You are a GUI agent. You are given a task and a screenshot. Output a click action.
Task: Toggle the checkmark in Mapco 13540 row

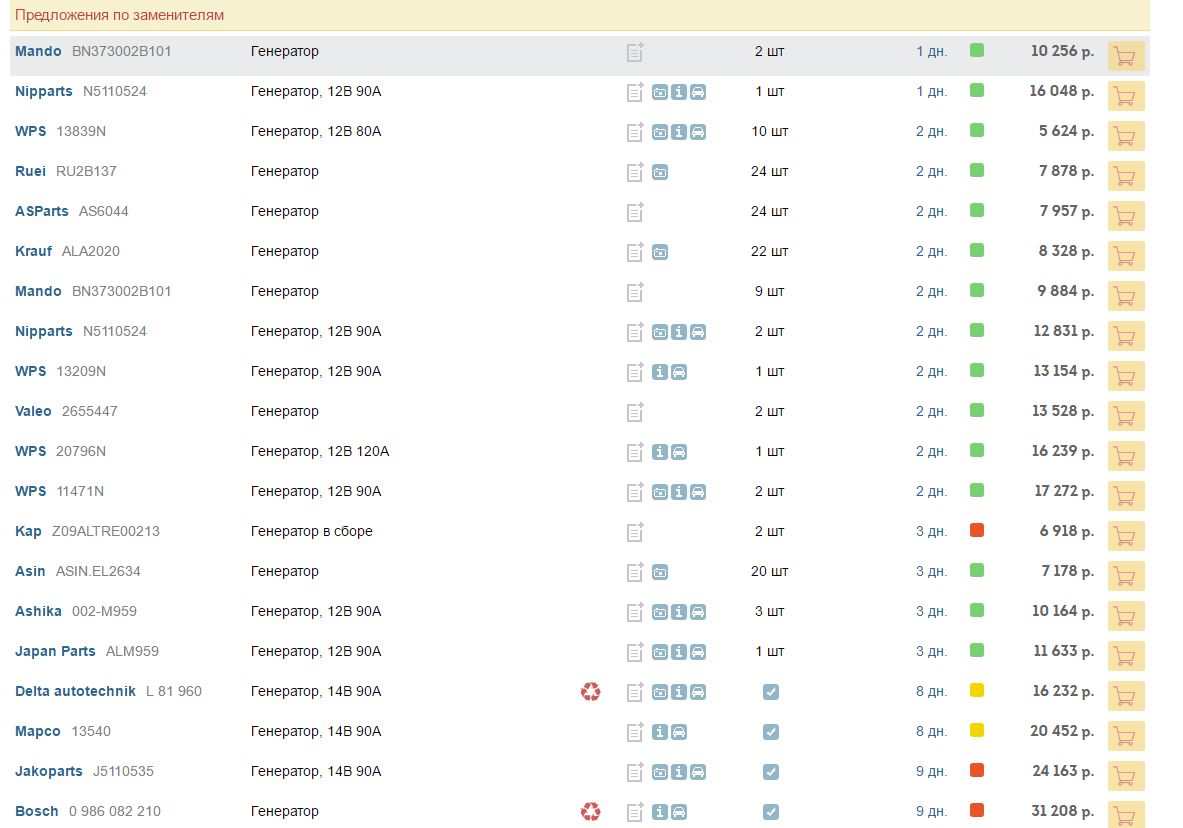[770, 732]
